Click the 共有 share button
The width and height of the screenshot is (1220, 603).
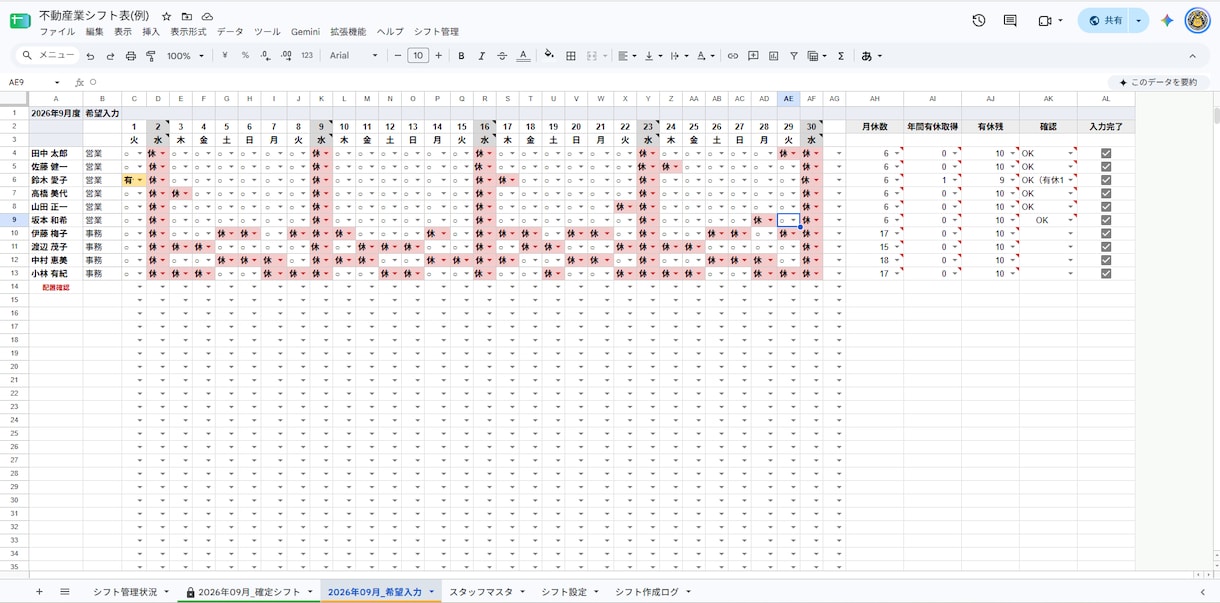pyautogui.click(x=1105, y=20)
